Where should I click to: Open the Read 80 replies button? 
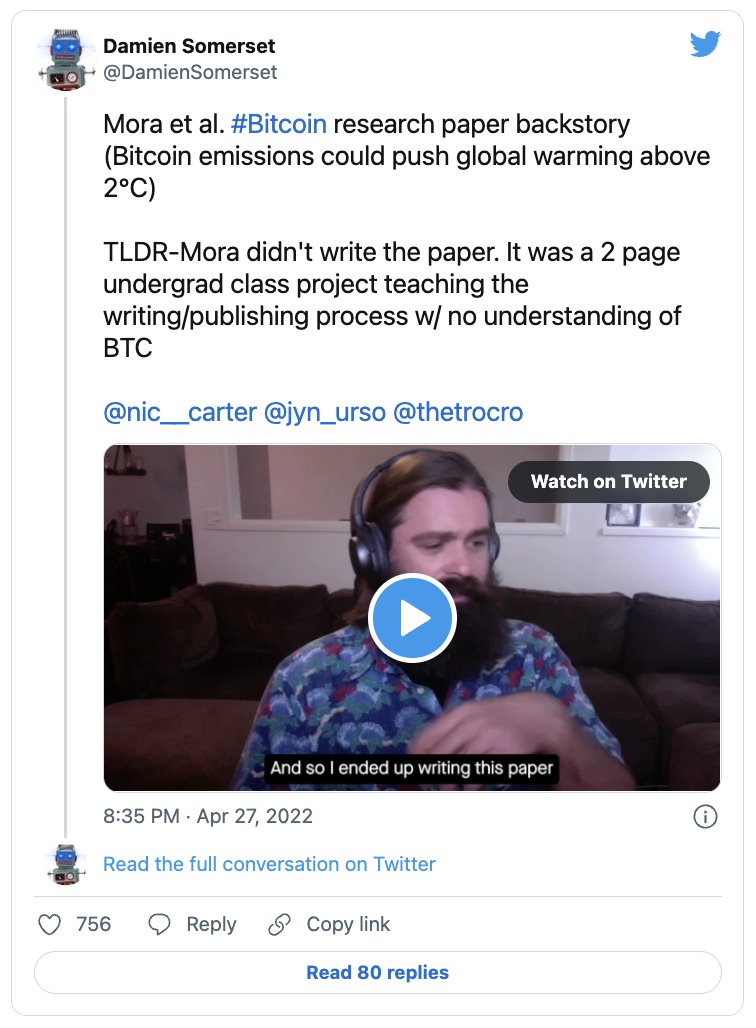coord(378,972)
